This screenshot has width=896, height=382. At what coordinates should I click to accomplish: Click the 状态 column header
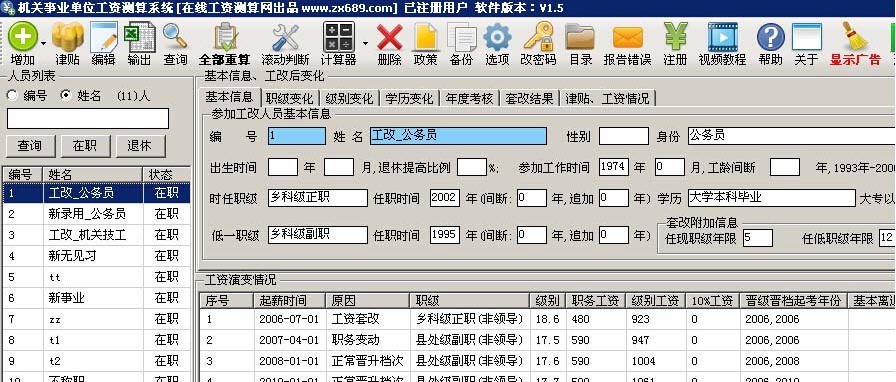[x=166, y=174]
